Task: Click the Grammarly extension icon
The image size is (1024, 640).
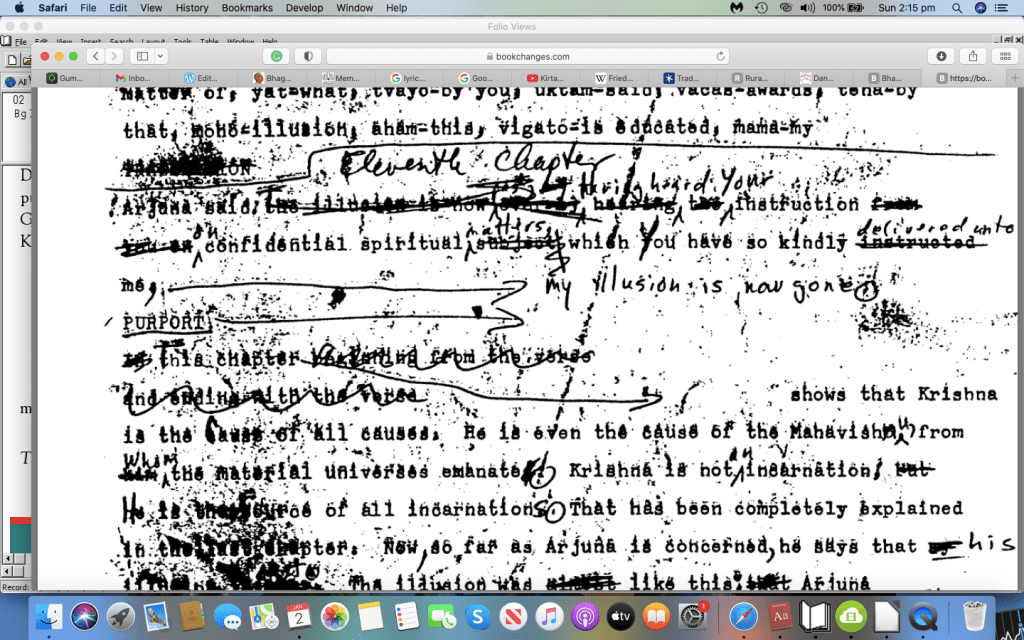Action: 277,56
